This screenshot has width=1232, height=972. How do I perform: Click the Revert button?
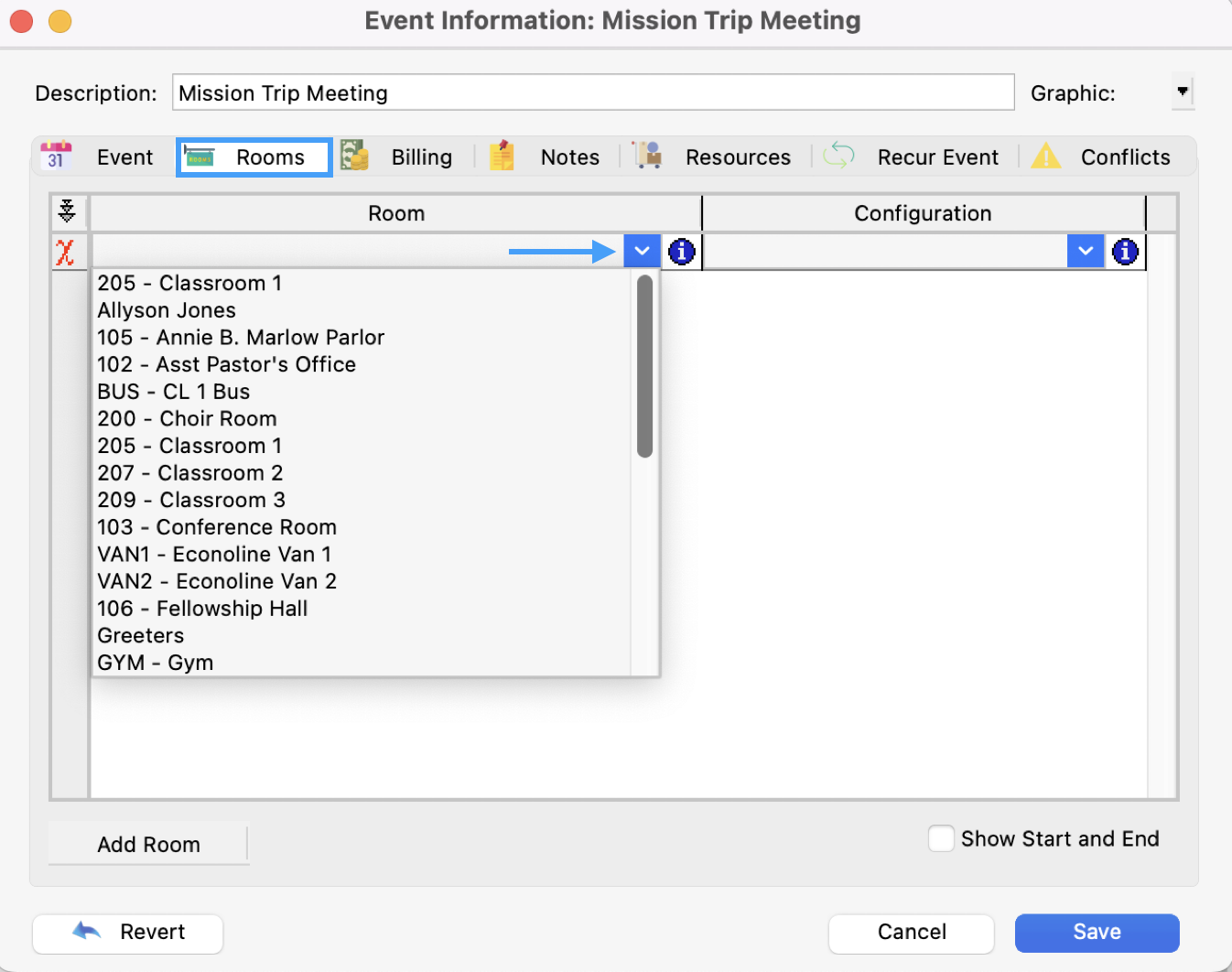pyautogui.click(x=128, y=933)
